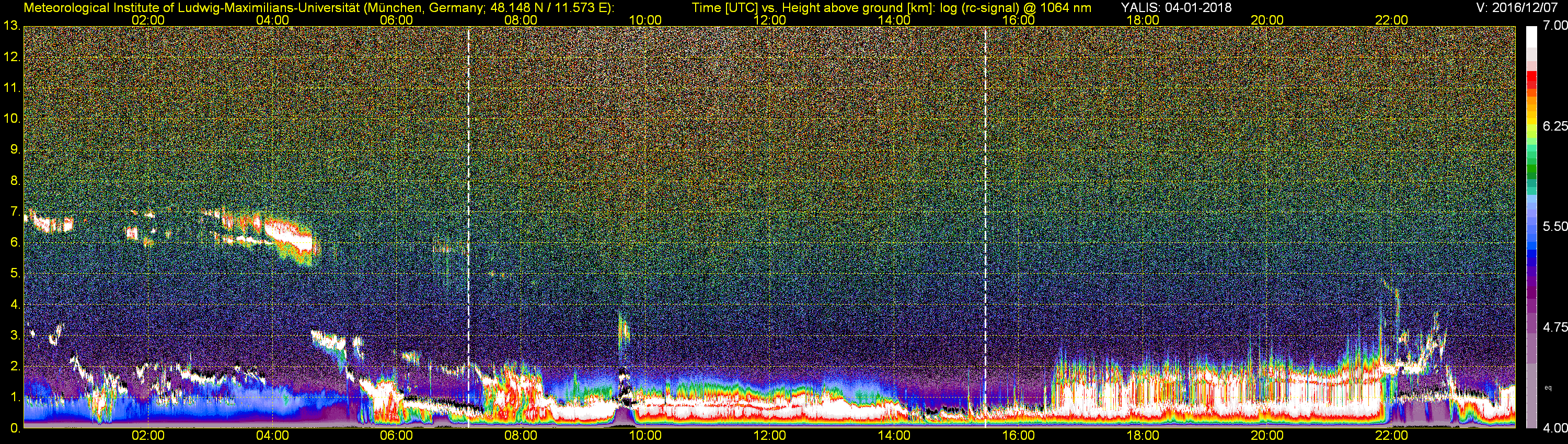Click the 6 km height axis label

pyautogui.click(x=15, y=243)
